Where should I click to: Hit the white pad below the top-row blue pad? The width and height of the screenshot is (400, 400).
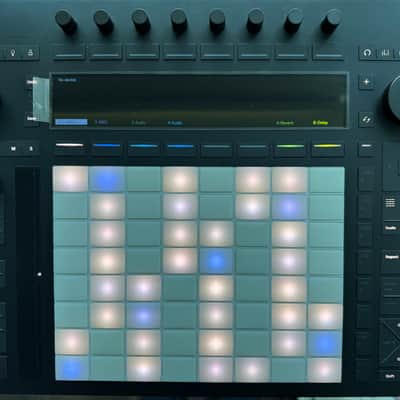pos(107,207)
